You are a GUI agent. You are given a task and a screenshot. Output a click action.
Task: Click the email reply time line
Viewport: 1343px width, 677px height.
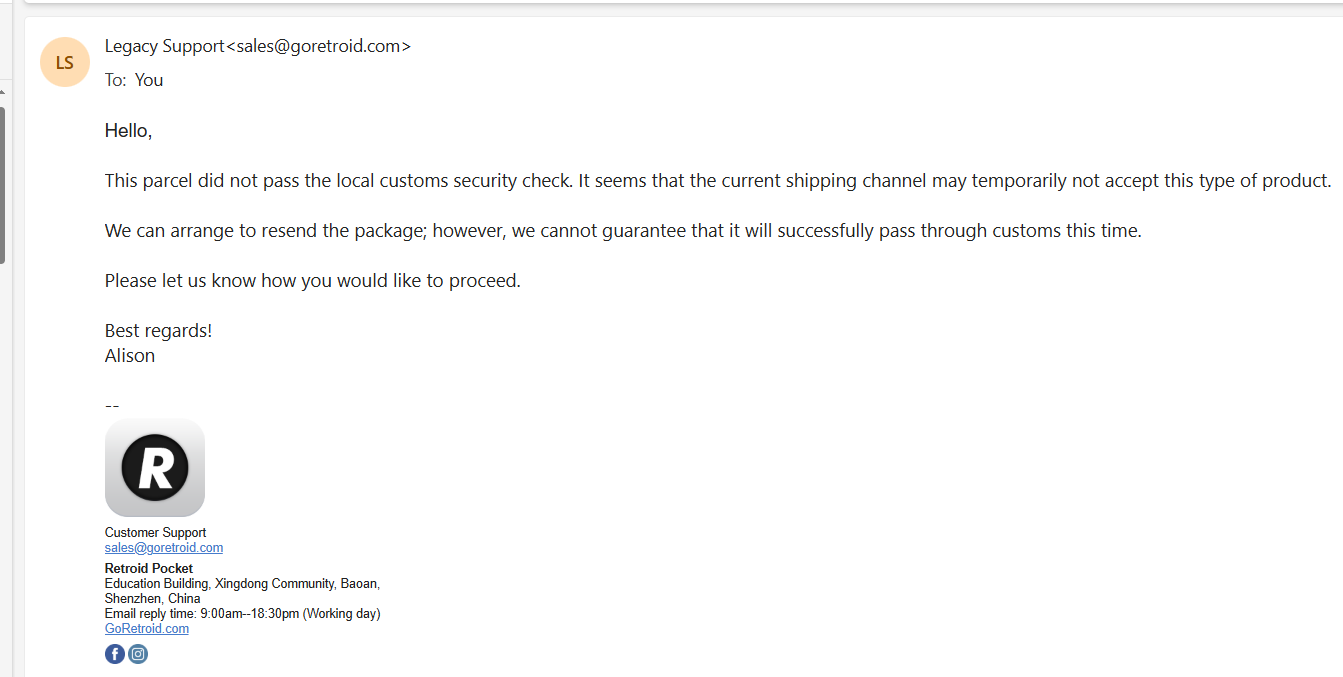[242, 614]
